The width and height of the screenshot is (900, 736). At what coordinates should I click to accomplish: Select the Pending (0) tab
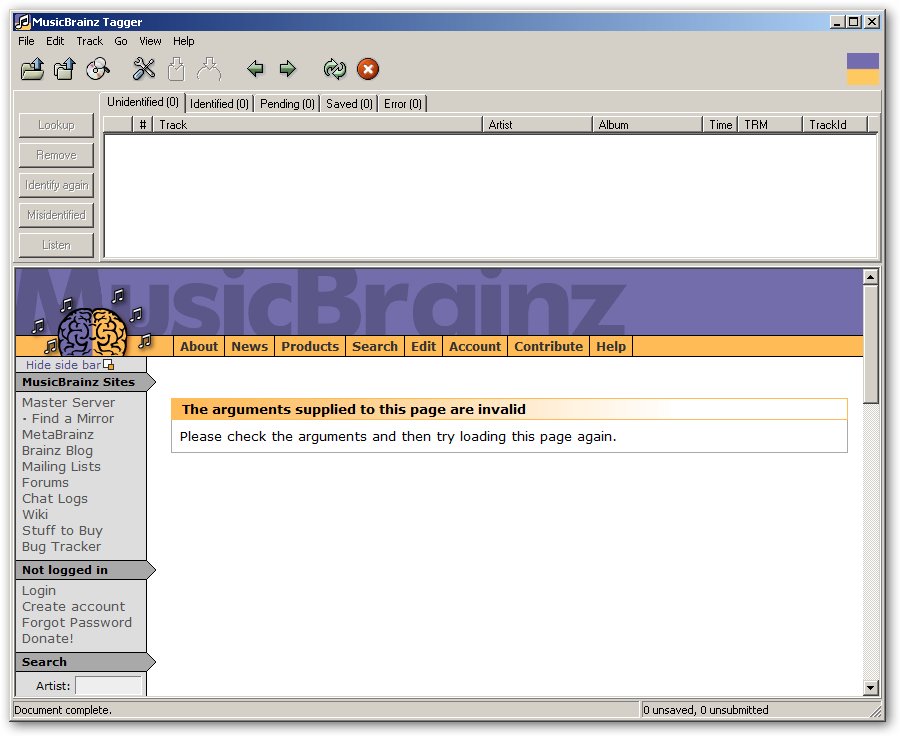tap(287, 103)
